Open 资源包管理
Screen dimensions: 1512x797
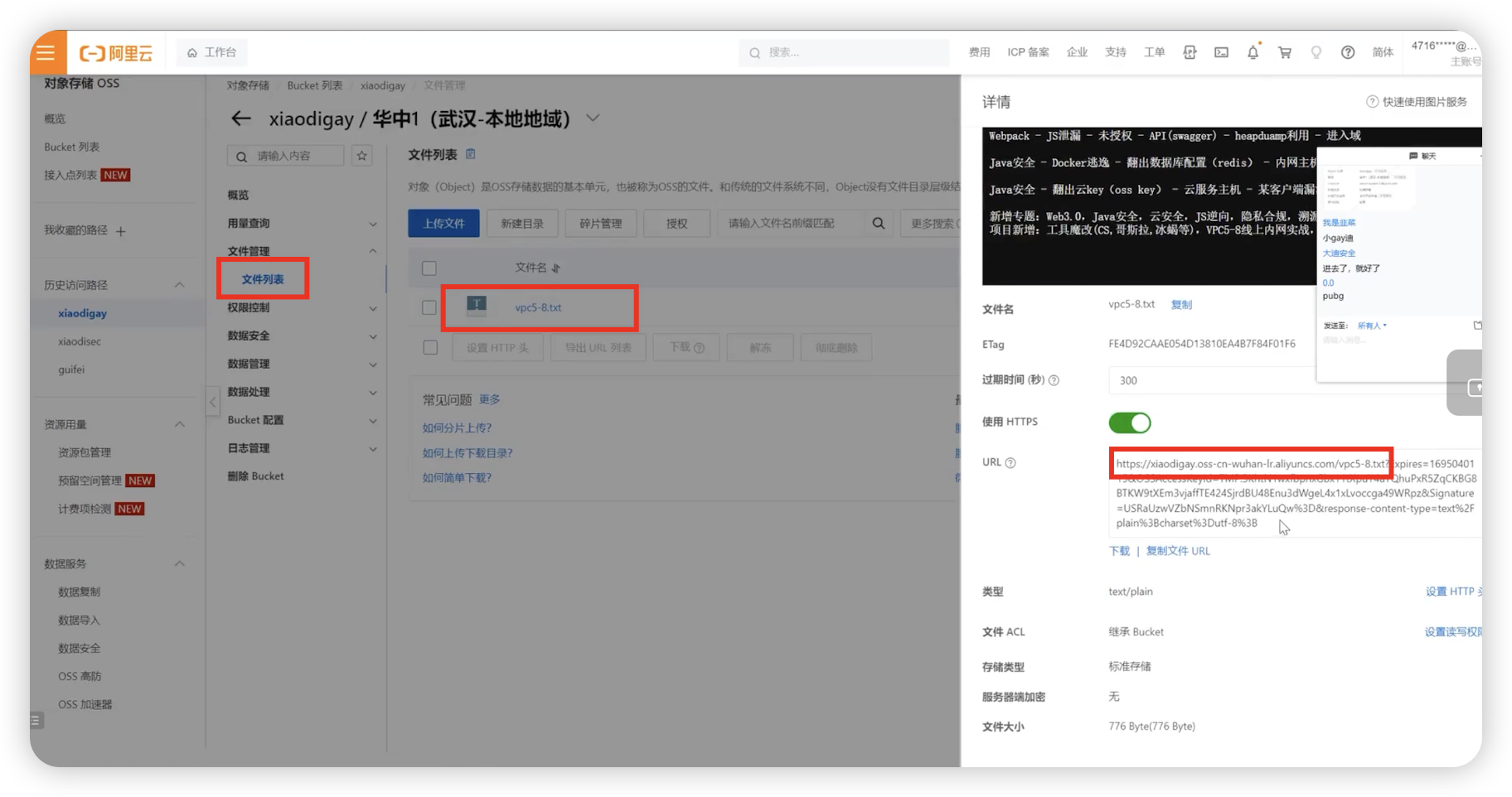[x=85, y=452]
